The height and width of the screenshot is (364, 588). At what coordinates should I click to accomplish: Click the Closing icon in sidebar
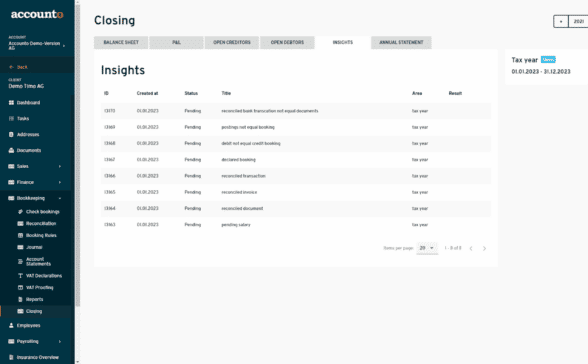pyautogui.click(x=21, y=311)
